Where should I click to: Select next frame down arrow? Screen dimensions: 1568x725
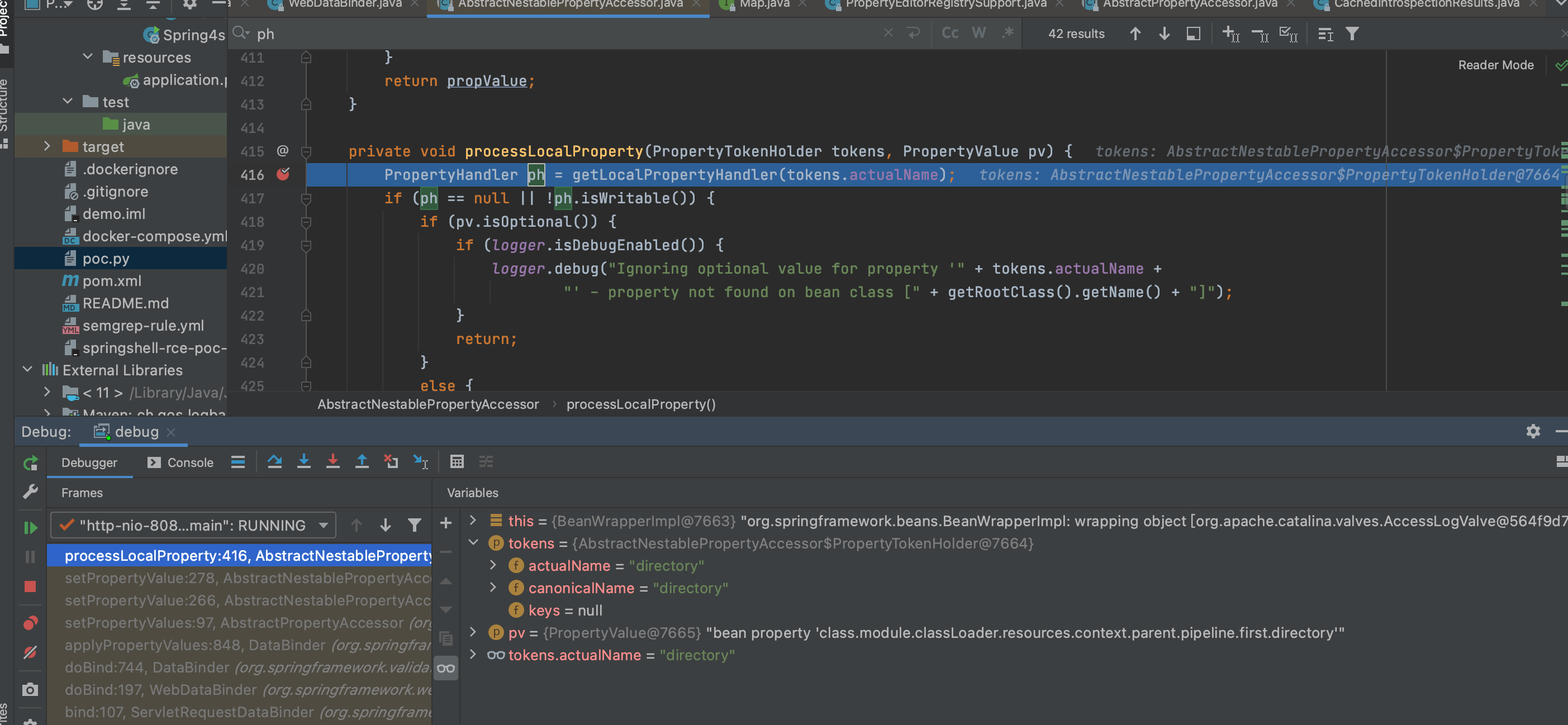pyautogui.click(x=386, y=525)
